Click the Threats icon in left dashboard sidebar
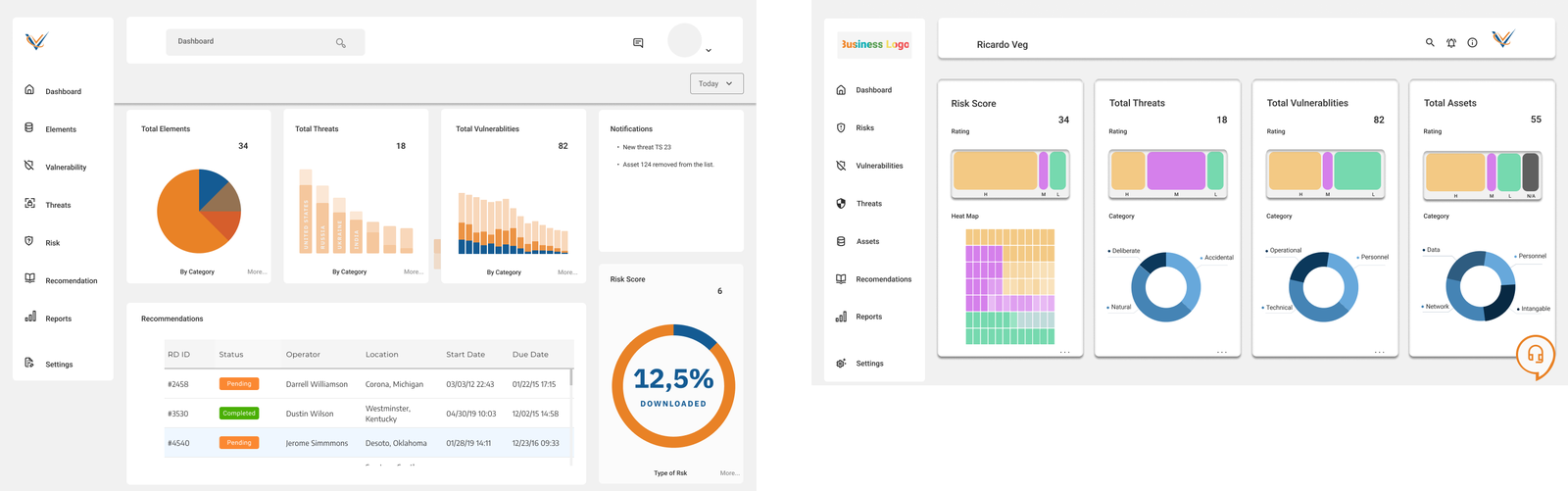This screenshot has width=1568, height=491. (29, 204)
